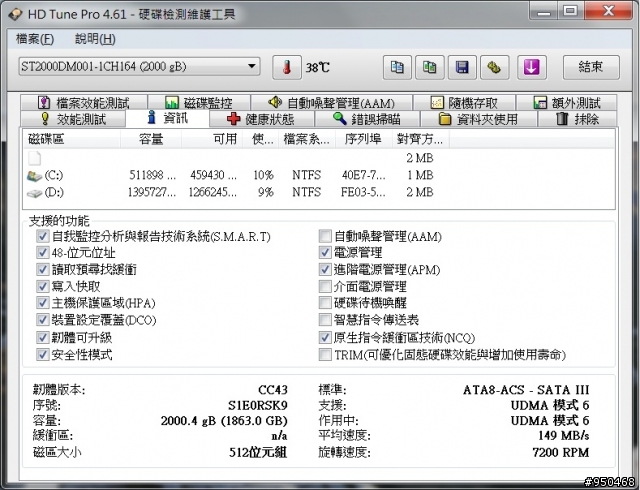Select the C: drive partition icon
Screen dimensions: 640x490
point(34,176)
